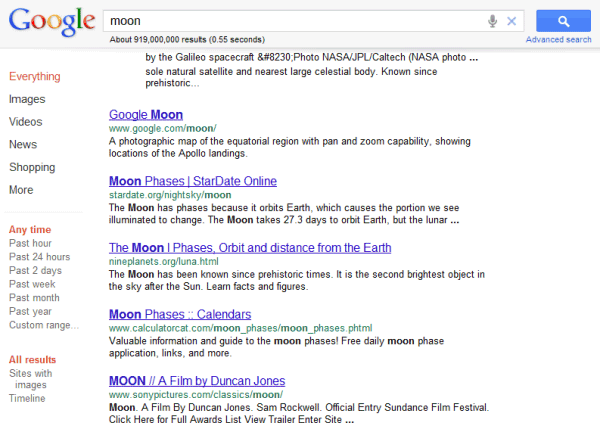Screen dimensions: 600x426
Task: Filter results to Past week
Action: [32, 284]
